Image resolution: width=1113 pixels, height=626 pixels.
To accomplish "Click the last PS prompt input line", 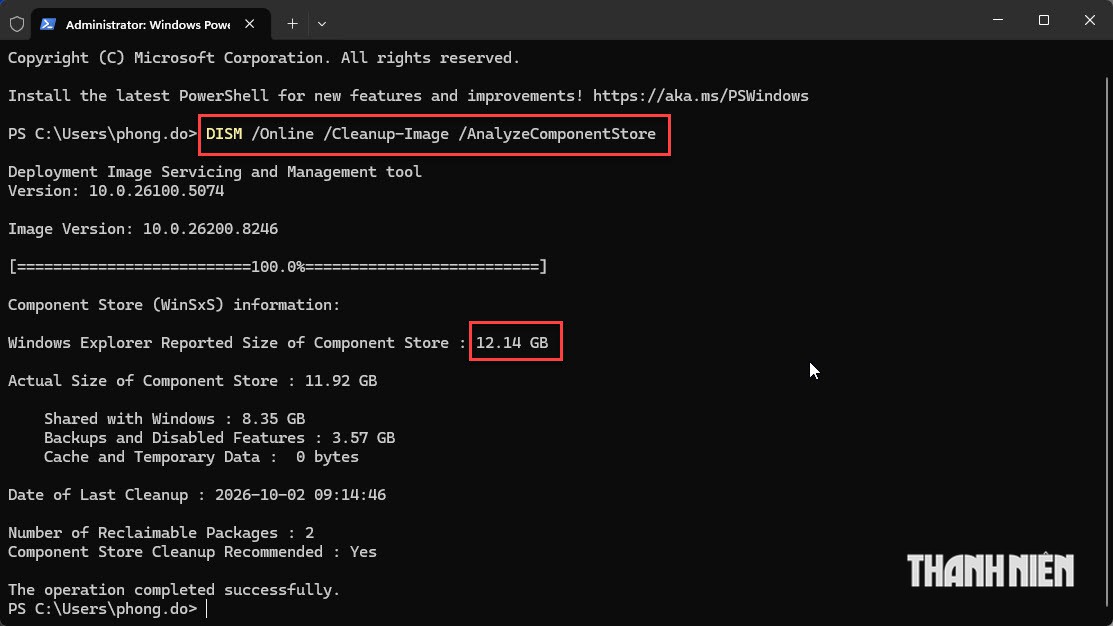I will pyautogui.click(x=106, y=609).
